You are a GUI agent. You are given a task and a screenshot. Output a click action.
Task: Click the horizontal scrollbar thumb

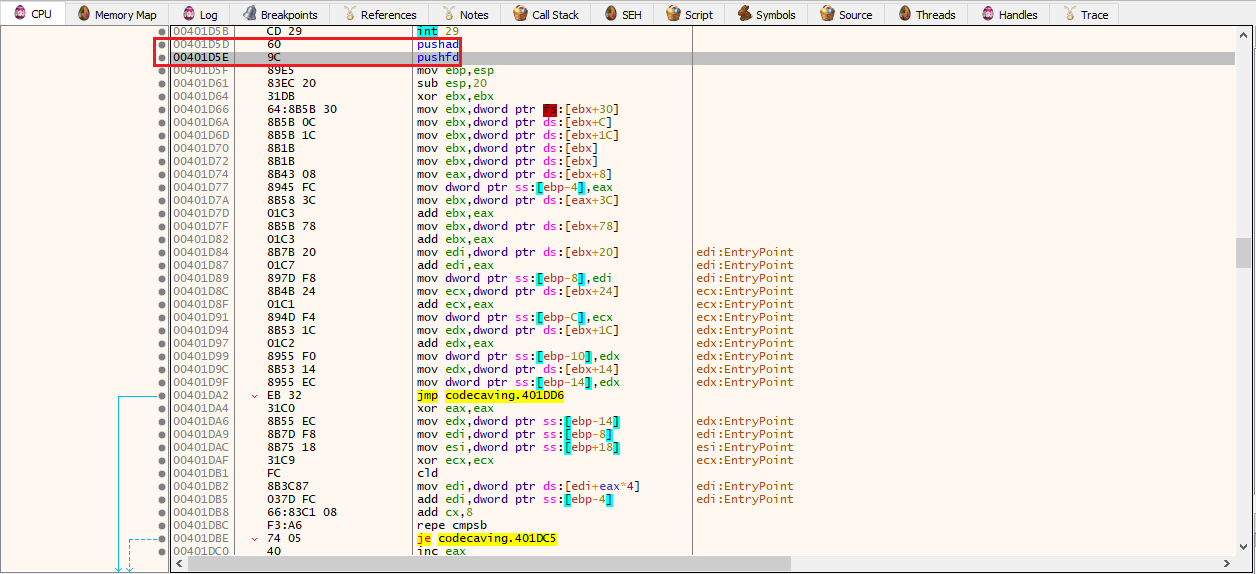(489, 564)
